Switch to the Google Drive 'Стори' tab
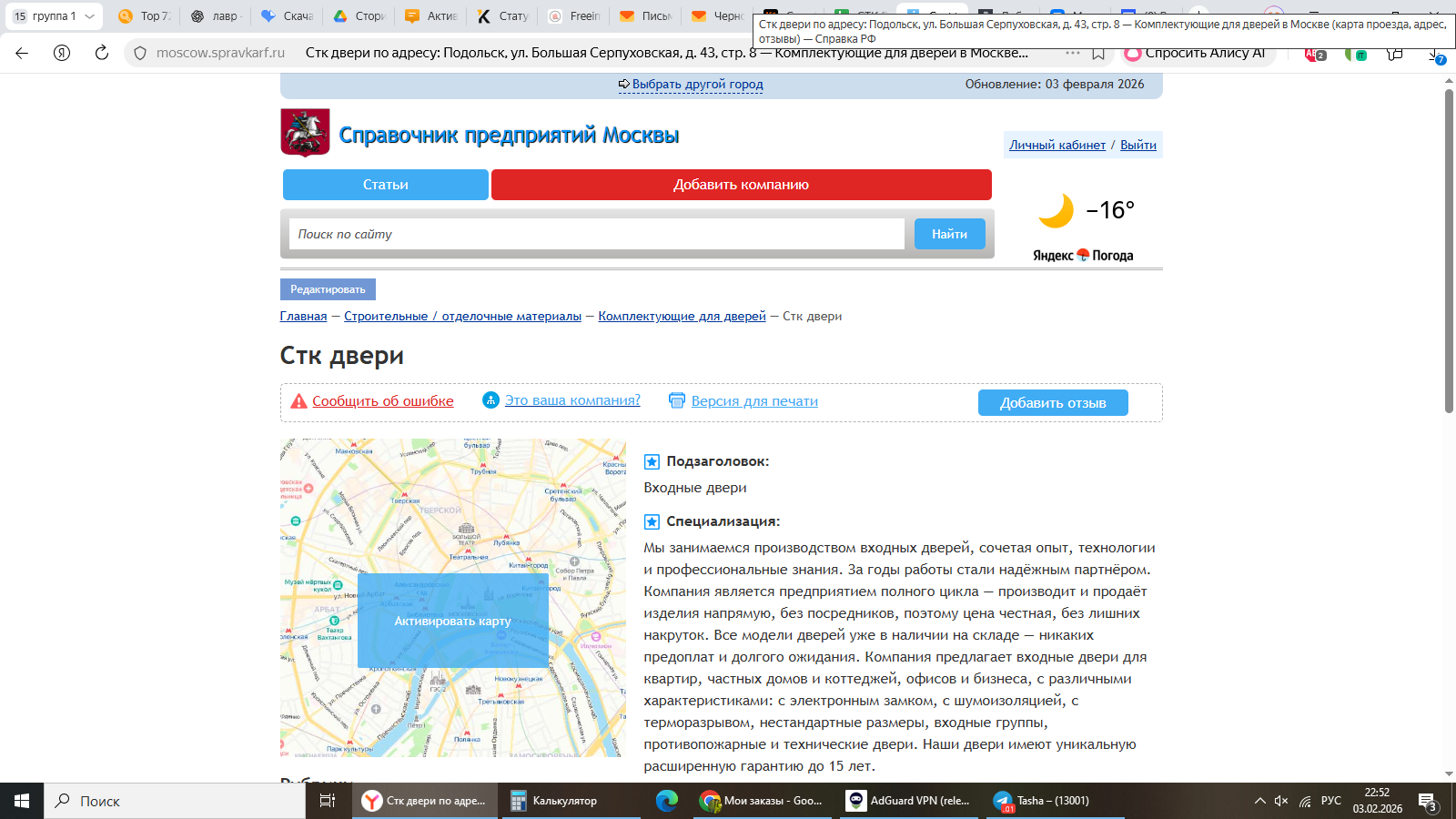 coord(358,16)
